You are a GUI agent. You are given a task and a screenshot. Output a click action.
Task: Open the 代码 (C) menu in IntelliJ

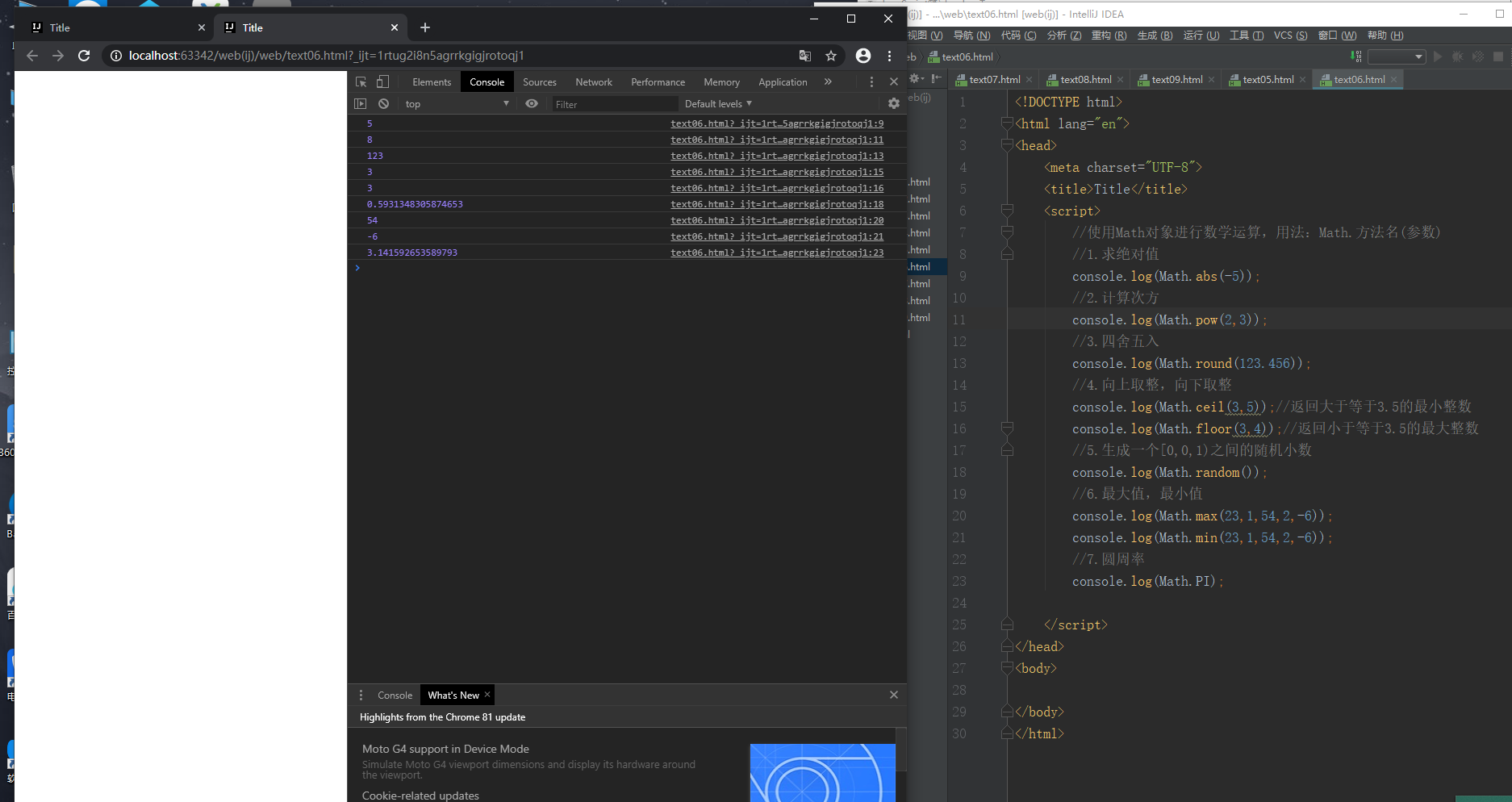1018,36
